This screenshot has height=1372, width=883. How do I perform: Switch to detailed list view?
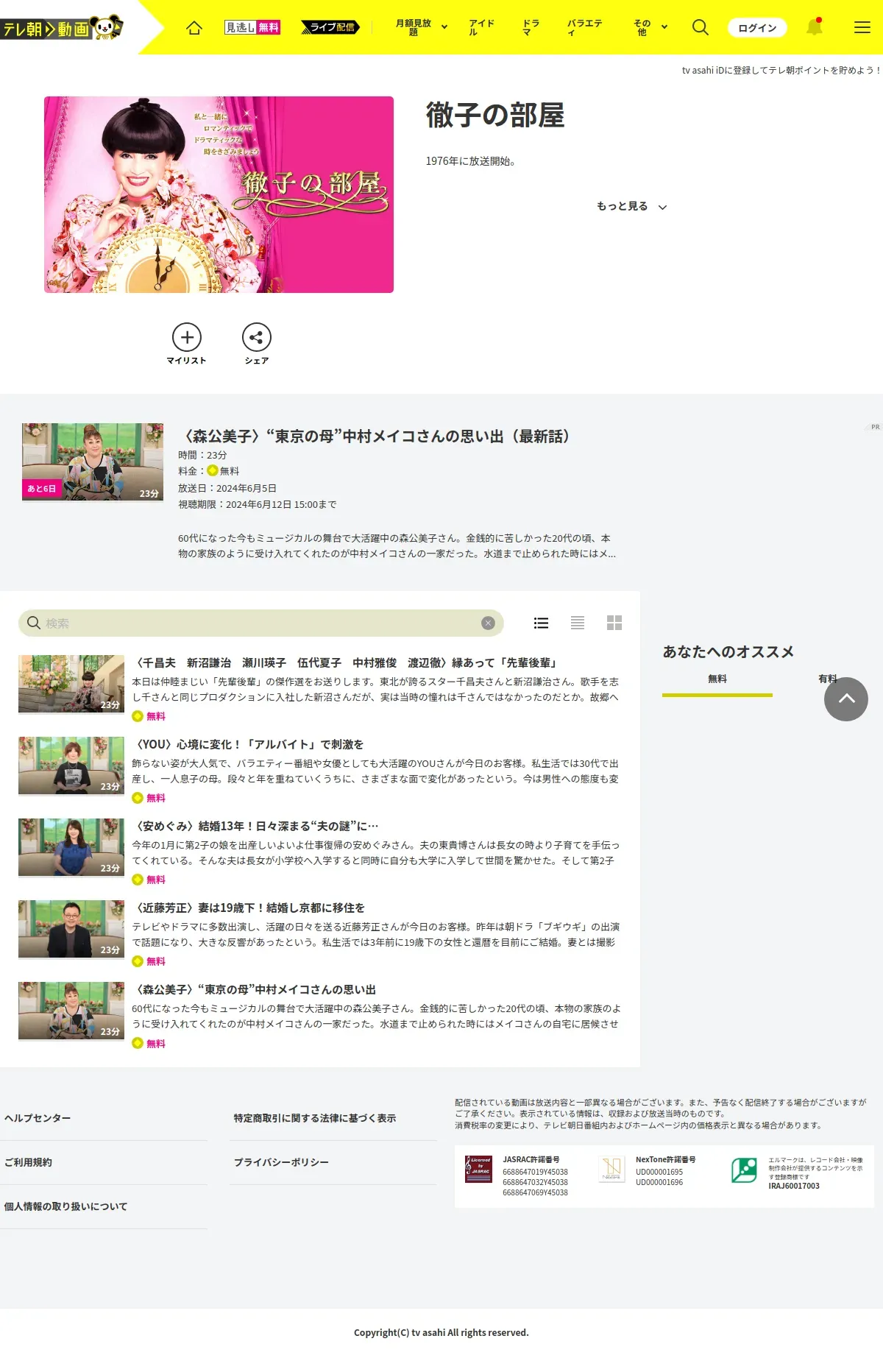[x=541, y=623]
